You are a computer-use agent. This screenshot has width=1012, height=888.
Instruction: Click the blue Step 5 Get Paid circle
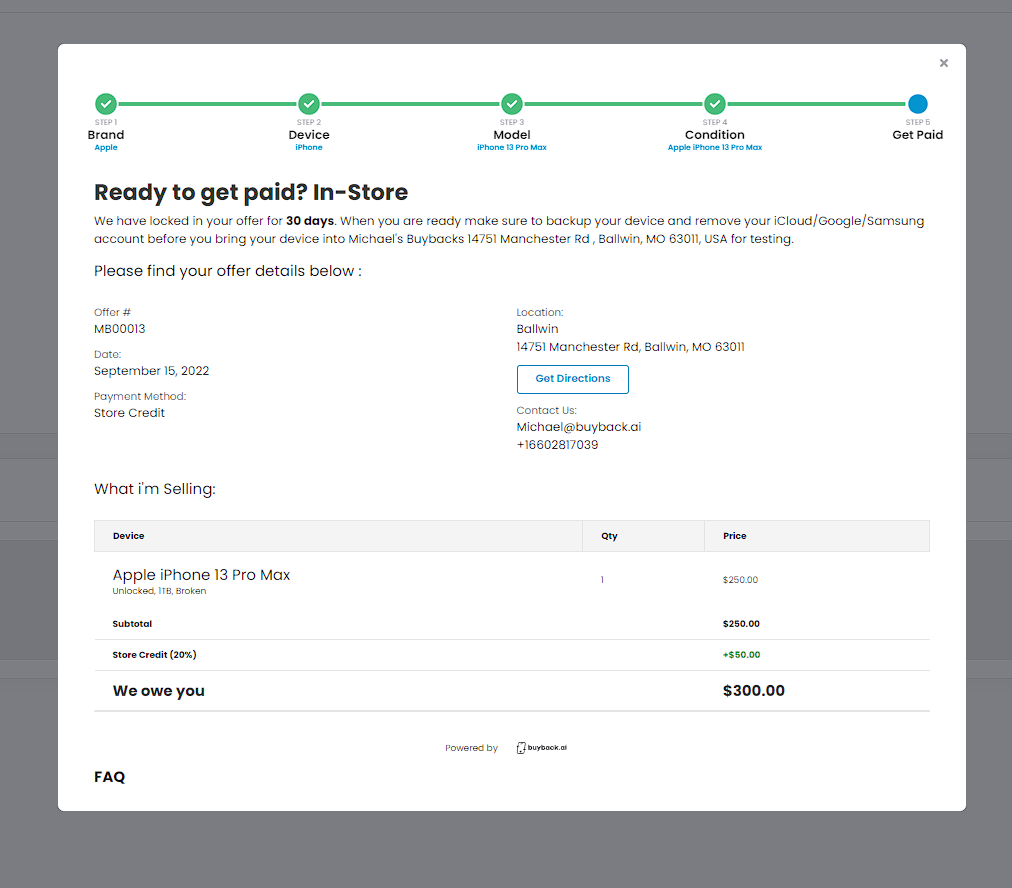(x=918, y=104)
